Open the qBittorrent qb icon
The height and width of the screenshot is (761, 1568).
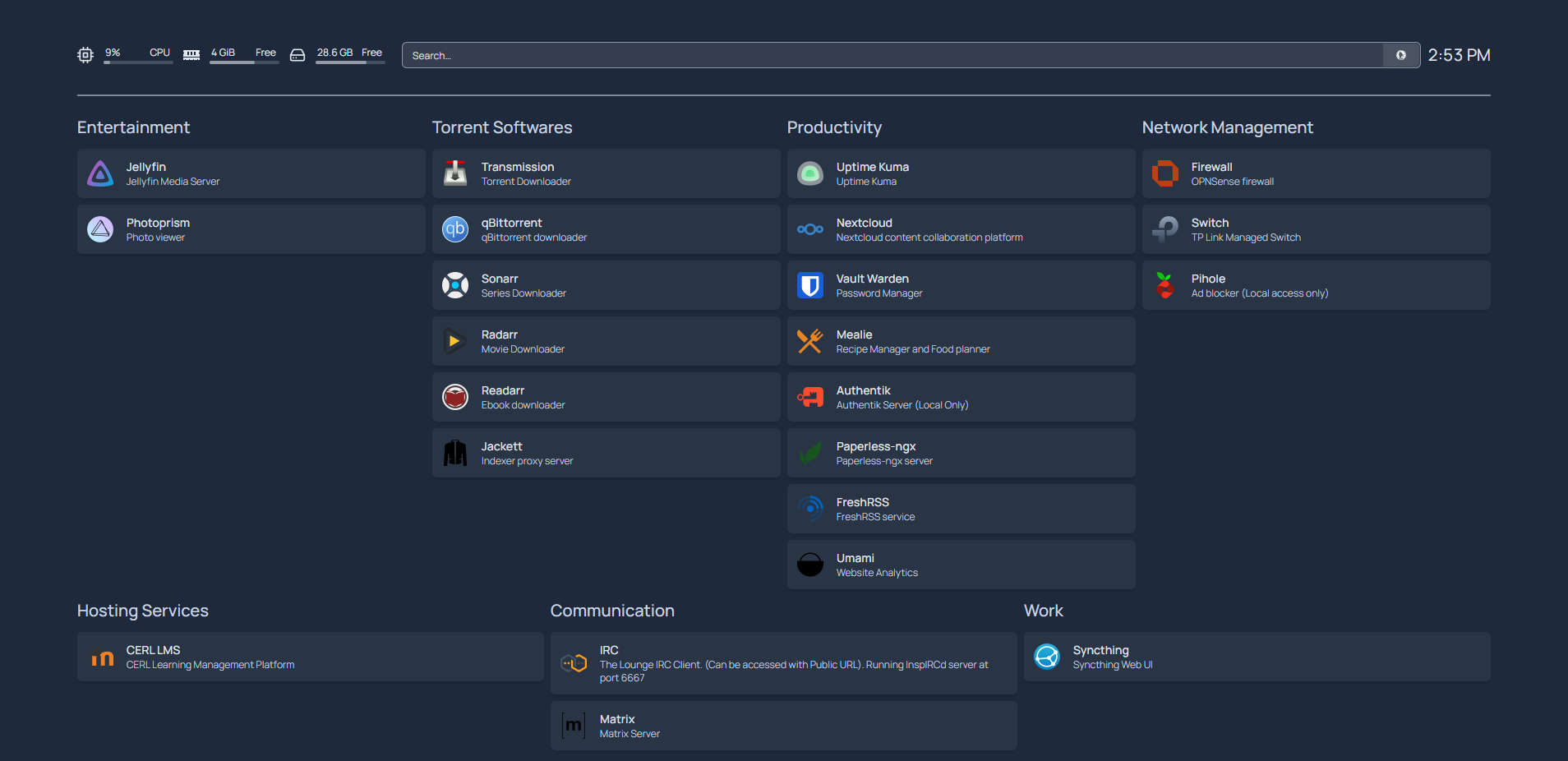[455, 229]
